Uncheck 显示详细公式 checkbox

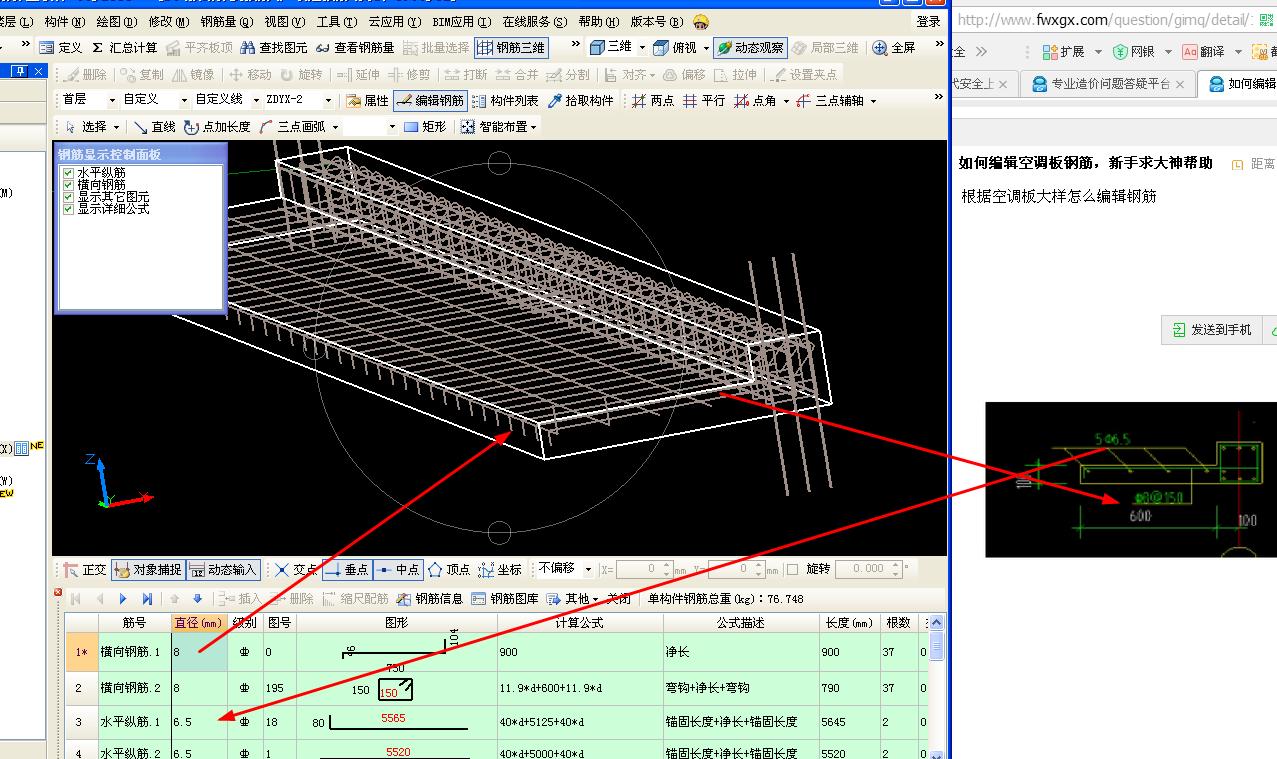(68, 209)
